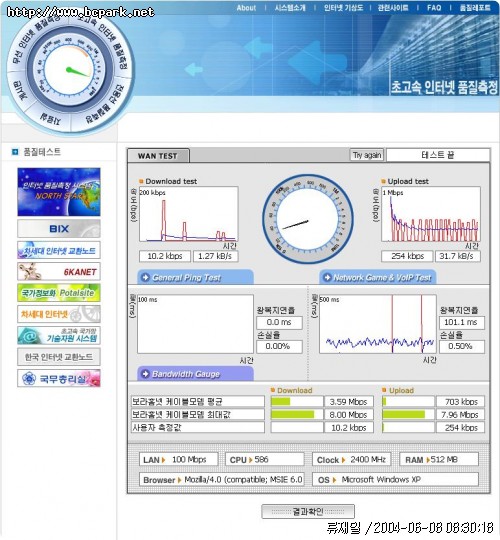Click the 품질테스트 square icon
Screen dimensions: 500x540
15,152
